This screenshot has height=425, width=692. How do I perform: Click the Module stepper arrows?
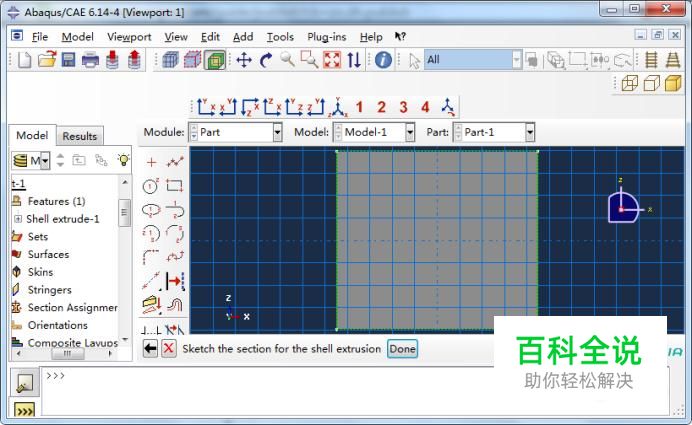point(194,132)
